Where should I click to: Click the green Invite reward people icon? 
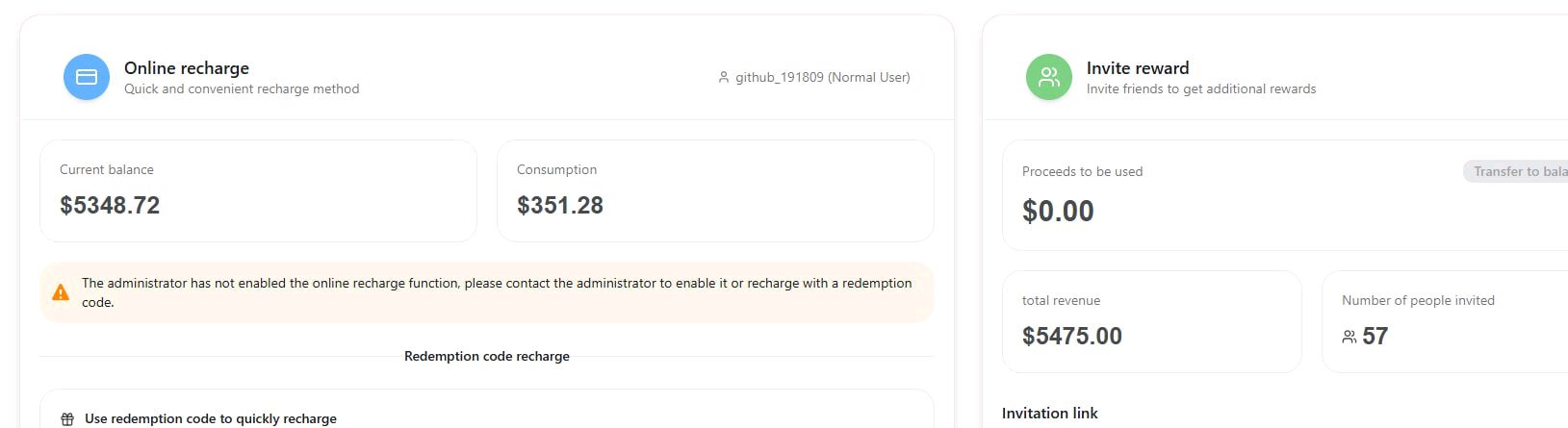click(x=1049, y=77)
